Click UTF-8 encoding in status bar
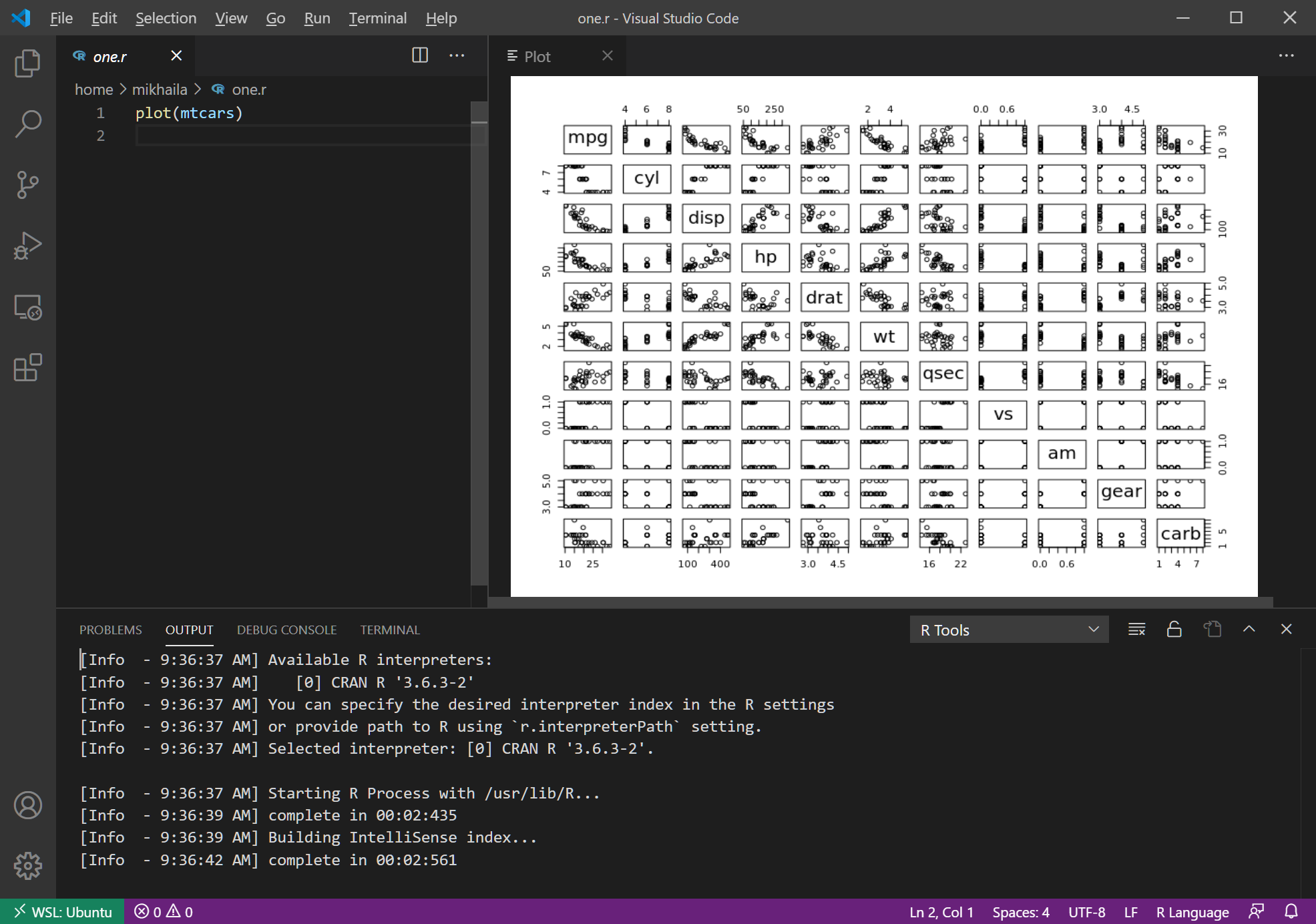The height and width of the screenshot is (924, 1316). [x=1086, y=911]
